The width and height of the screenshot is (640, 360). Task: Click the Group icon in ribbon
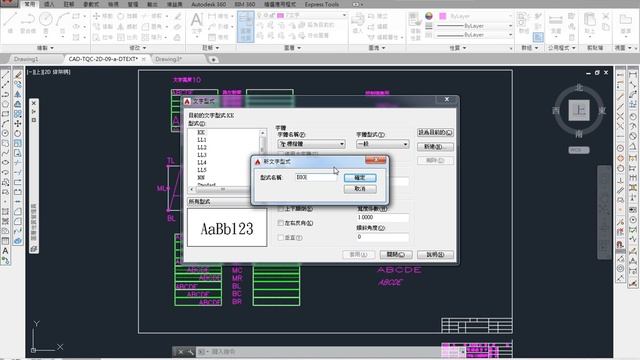(523, 19)
